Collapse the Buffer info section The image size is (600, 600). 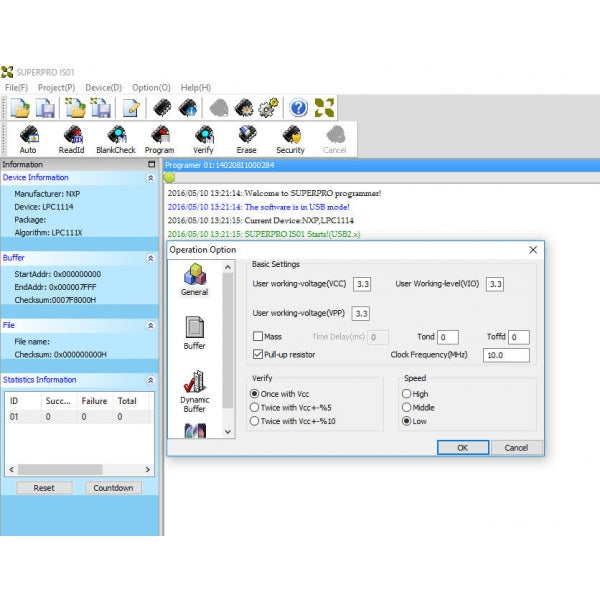(x=150, y=257)
